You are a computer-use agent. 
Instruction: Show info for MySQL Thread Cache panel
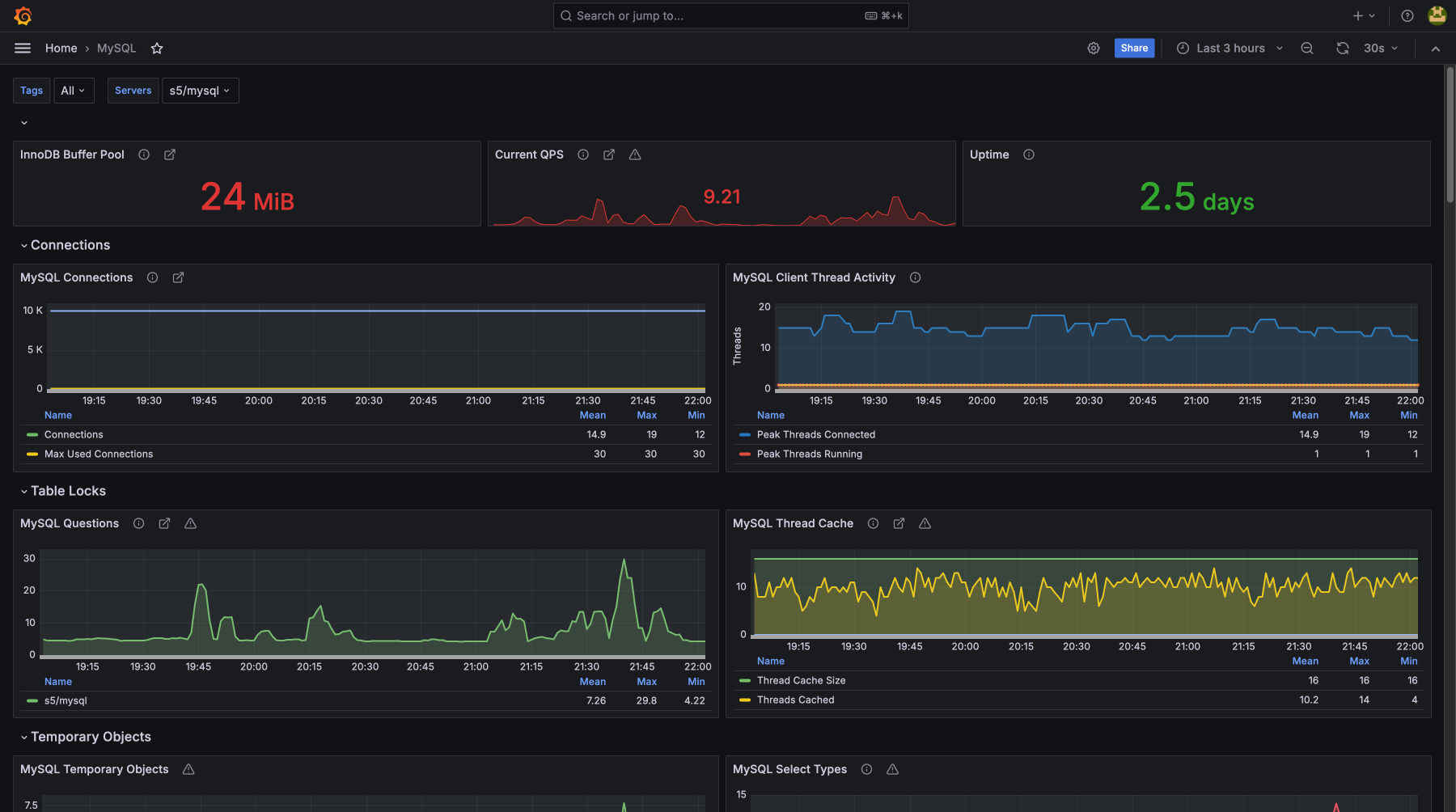(x=873, y=523)
